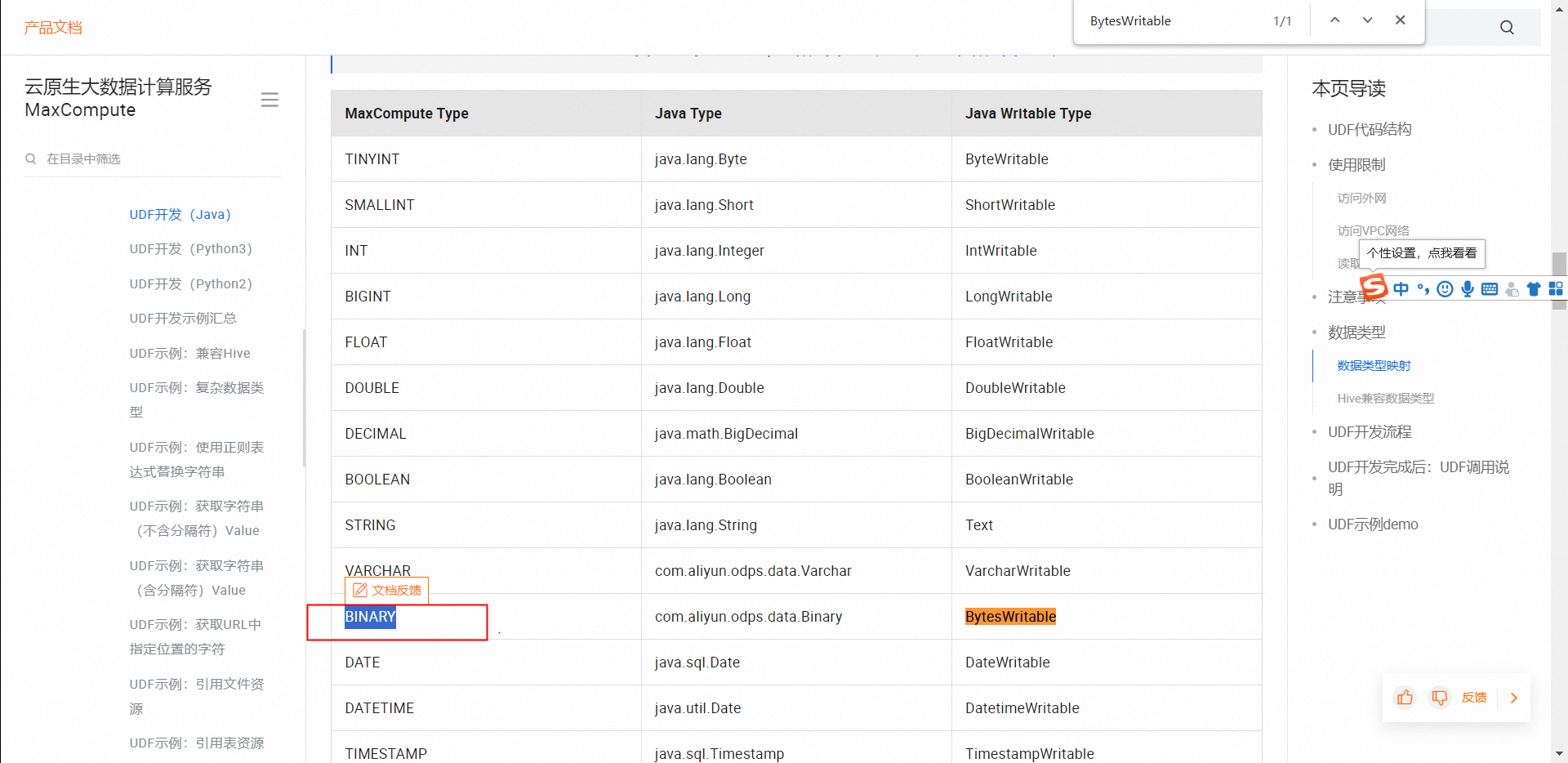This screenshot has height=763, width=1568.
Task: Click the thumbs-down dislike icon
Action: pyautogui.click(x=1439, y=698)
